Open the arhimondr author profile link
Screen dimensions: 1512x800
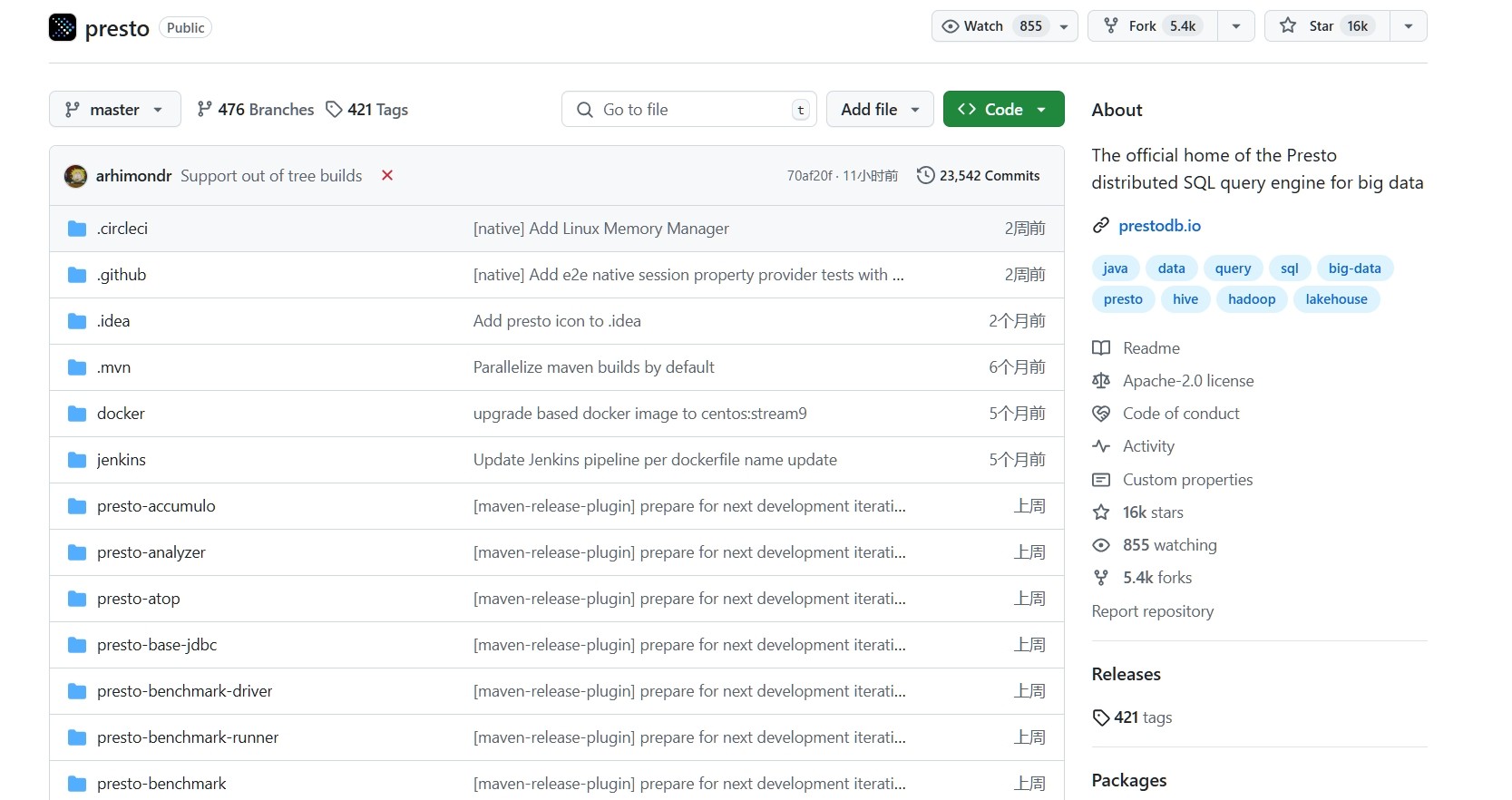coord(133,176)
